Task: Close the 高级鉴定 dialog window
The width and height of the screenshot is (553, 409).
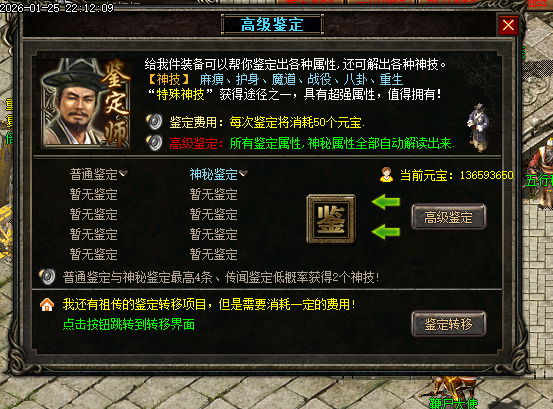Action: (x=508, y=25)
